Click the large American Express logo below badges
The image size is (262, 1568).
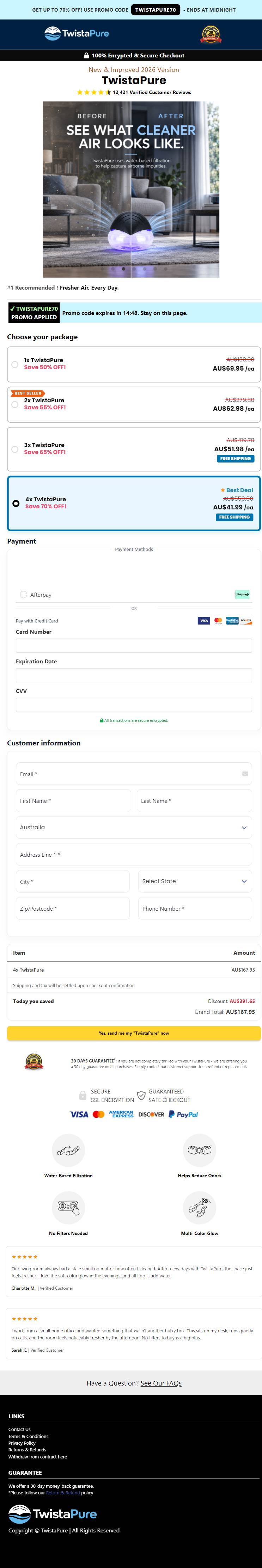(121, 1114)
